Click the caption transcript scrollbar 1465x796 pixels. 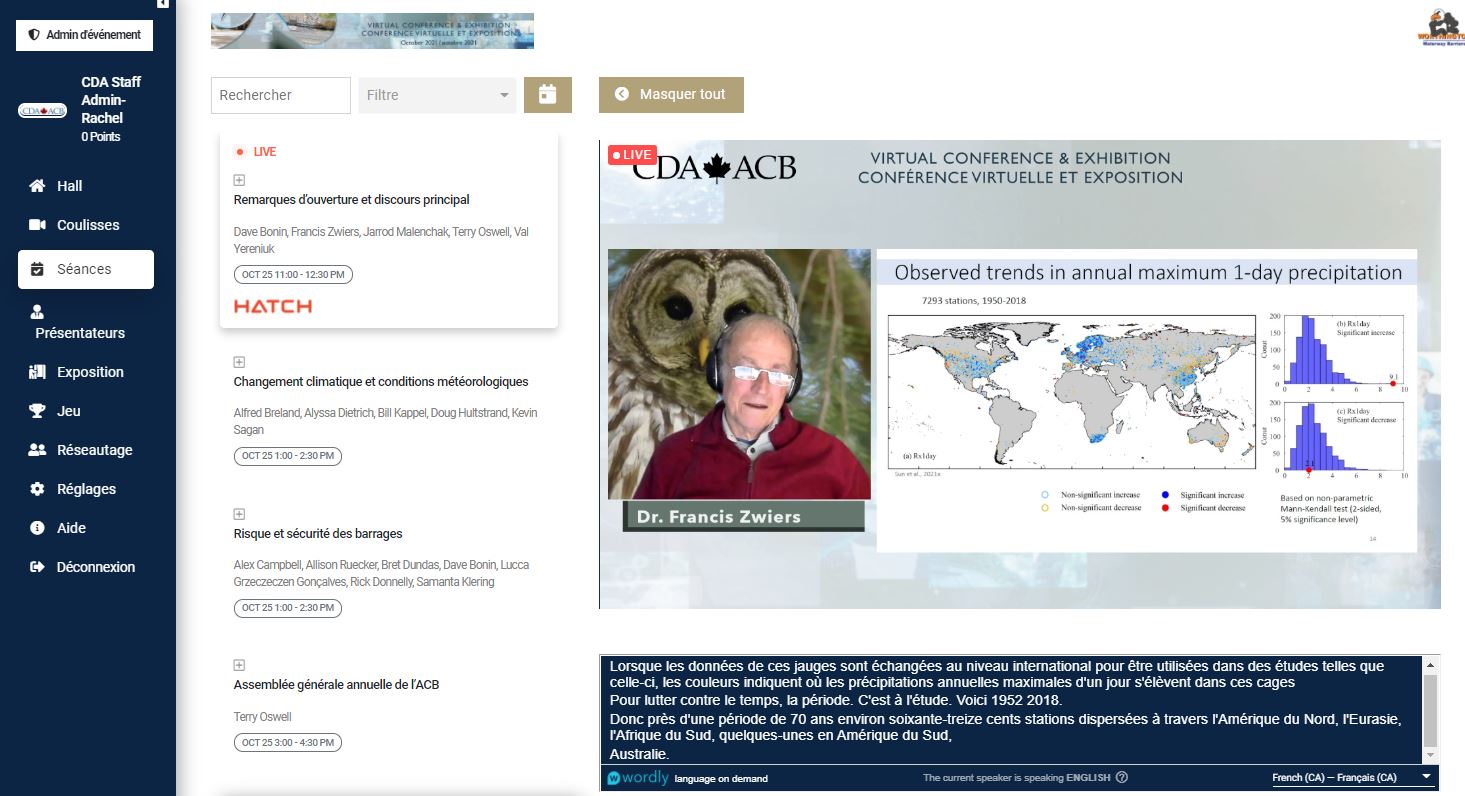1429,711
